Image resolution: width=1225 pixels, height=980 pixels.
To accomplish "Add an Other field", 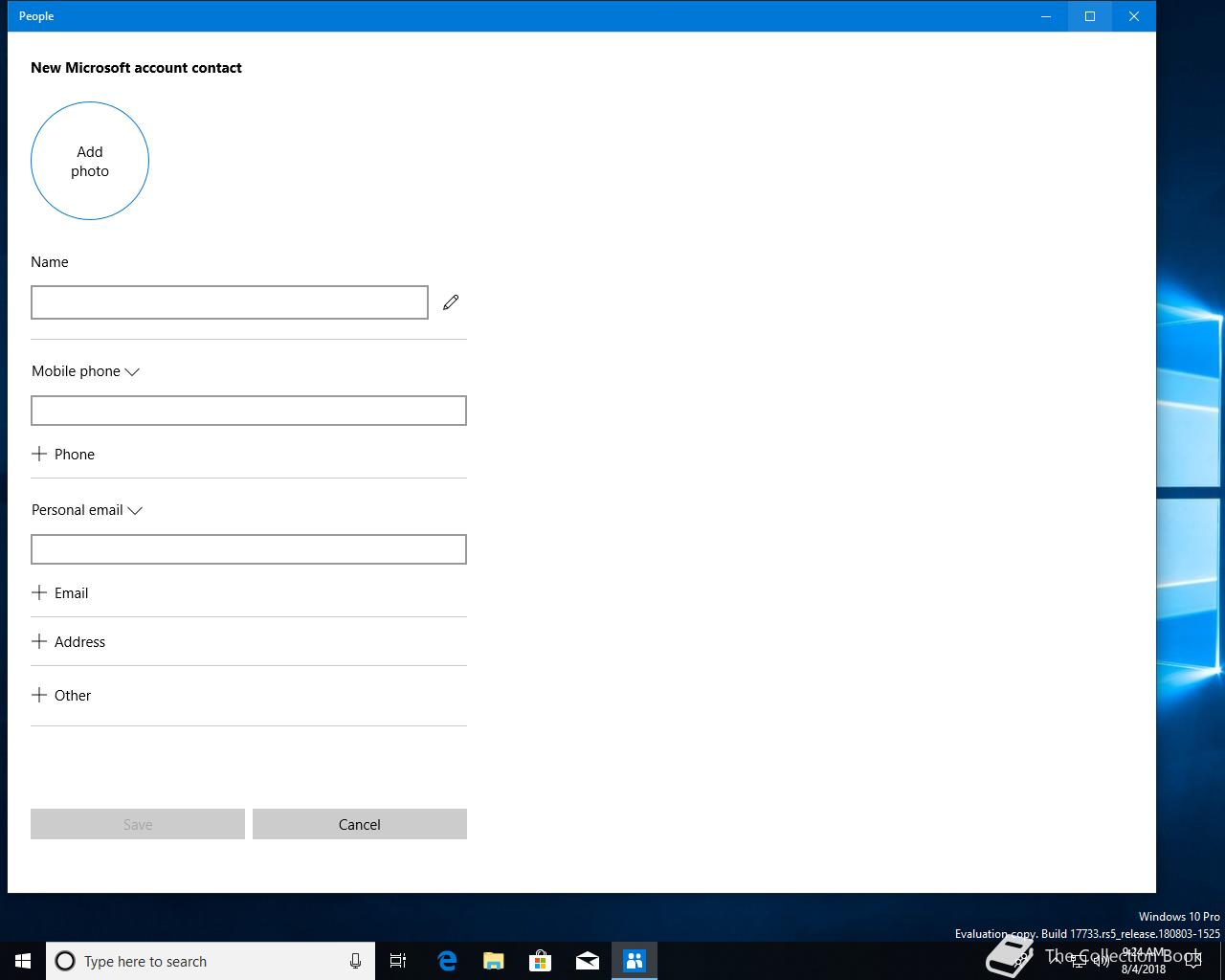I will tap(61, 696).
